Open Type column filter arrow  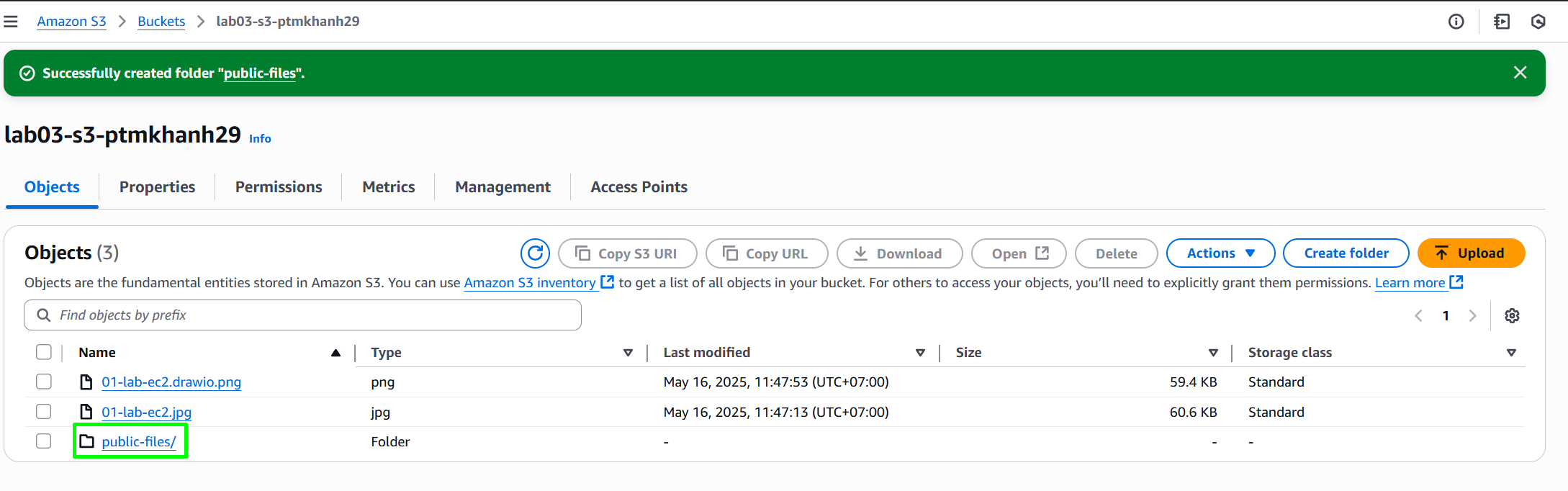point(628,353)
